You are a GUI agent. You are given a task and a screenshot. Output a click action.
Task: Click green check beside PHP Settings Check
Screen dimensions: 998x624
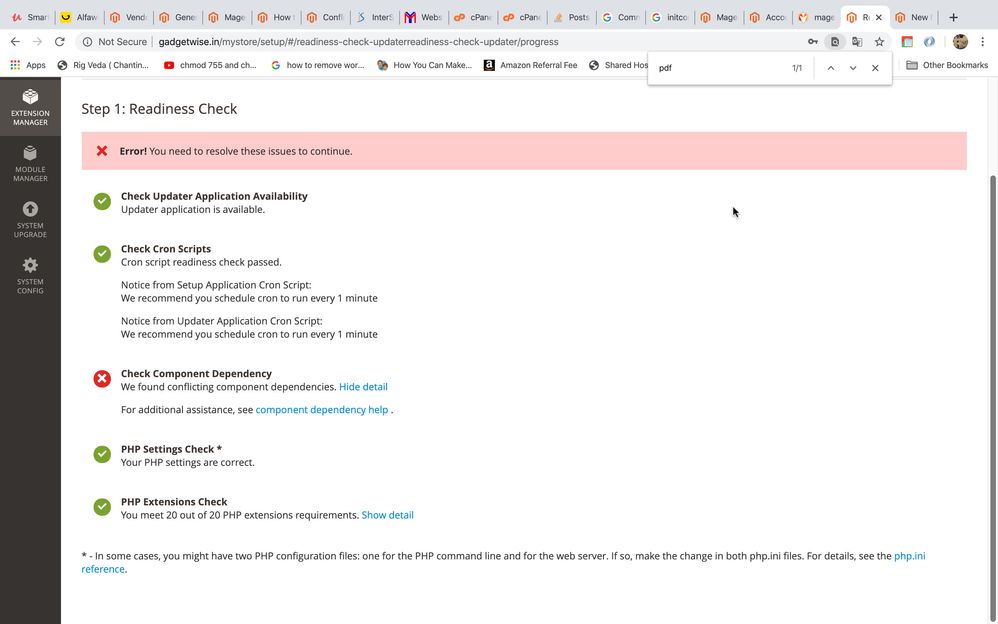coord(102,454)
